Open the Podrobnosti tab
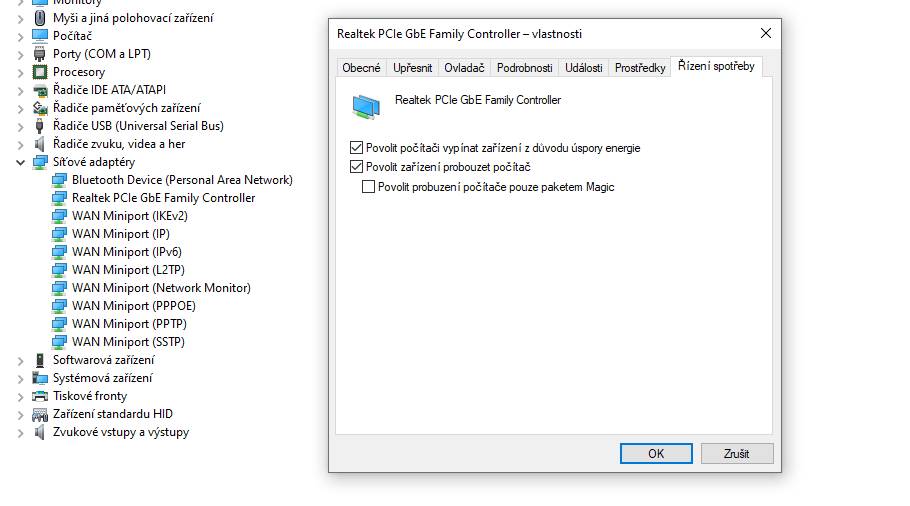Image resolution: width=910 pixels, height=506 pixels. coord(525,68)
